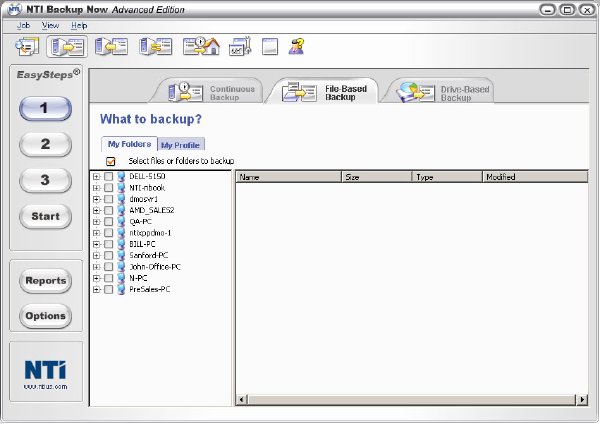
Task: Expand the PreSales-PC tree node
Action: click(96, 289)
